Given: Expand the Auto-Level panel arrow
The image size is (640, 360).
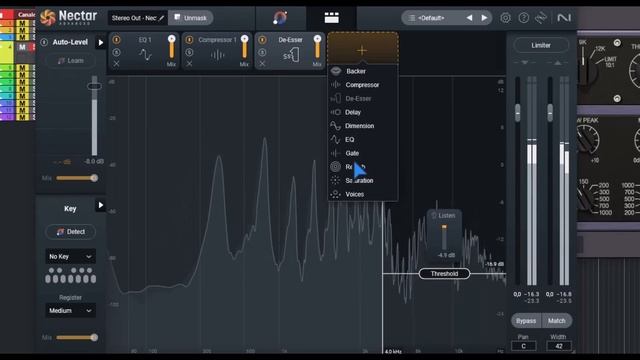Looking at the screenshot, I should [x=100, y=42].
